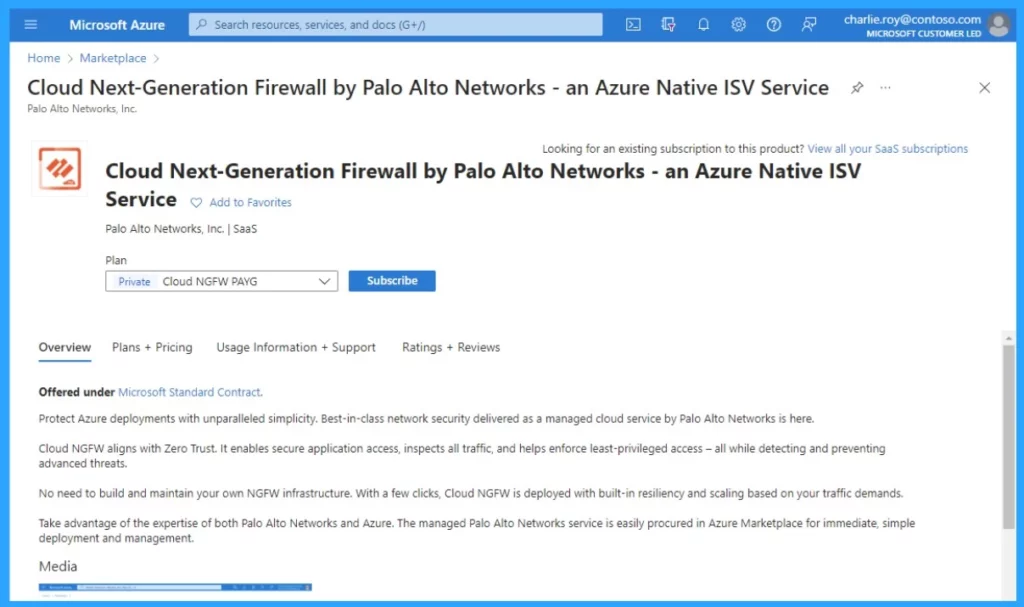Click the user avatar picture
1024x607 pixels.
[999, 25]
